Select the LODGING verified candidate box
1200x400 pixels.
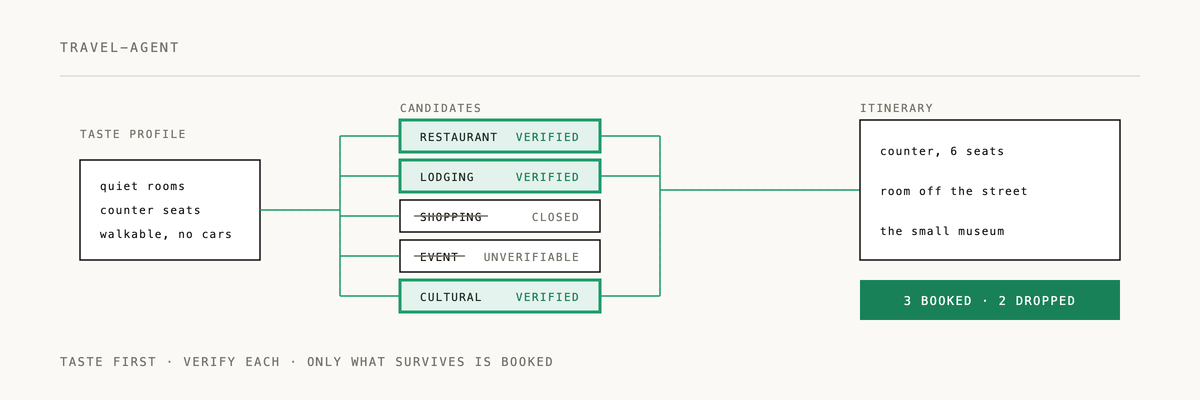500,176
